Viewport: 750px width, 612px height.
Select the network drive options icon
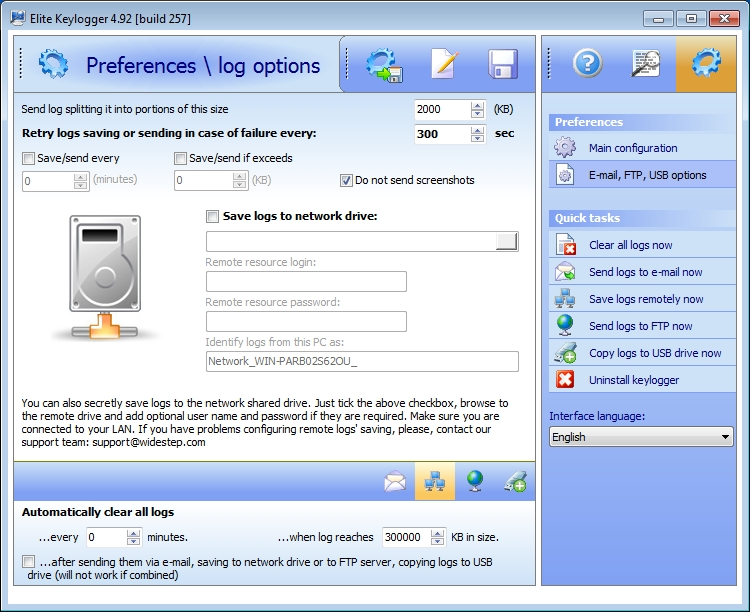(x=435, y=482)
